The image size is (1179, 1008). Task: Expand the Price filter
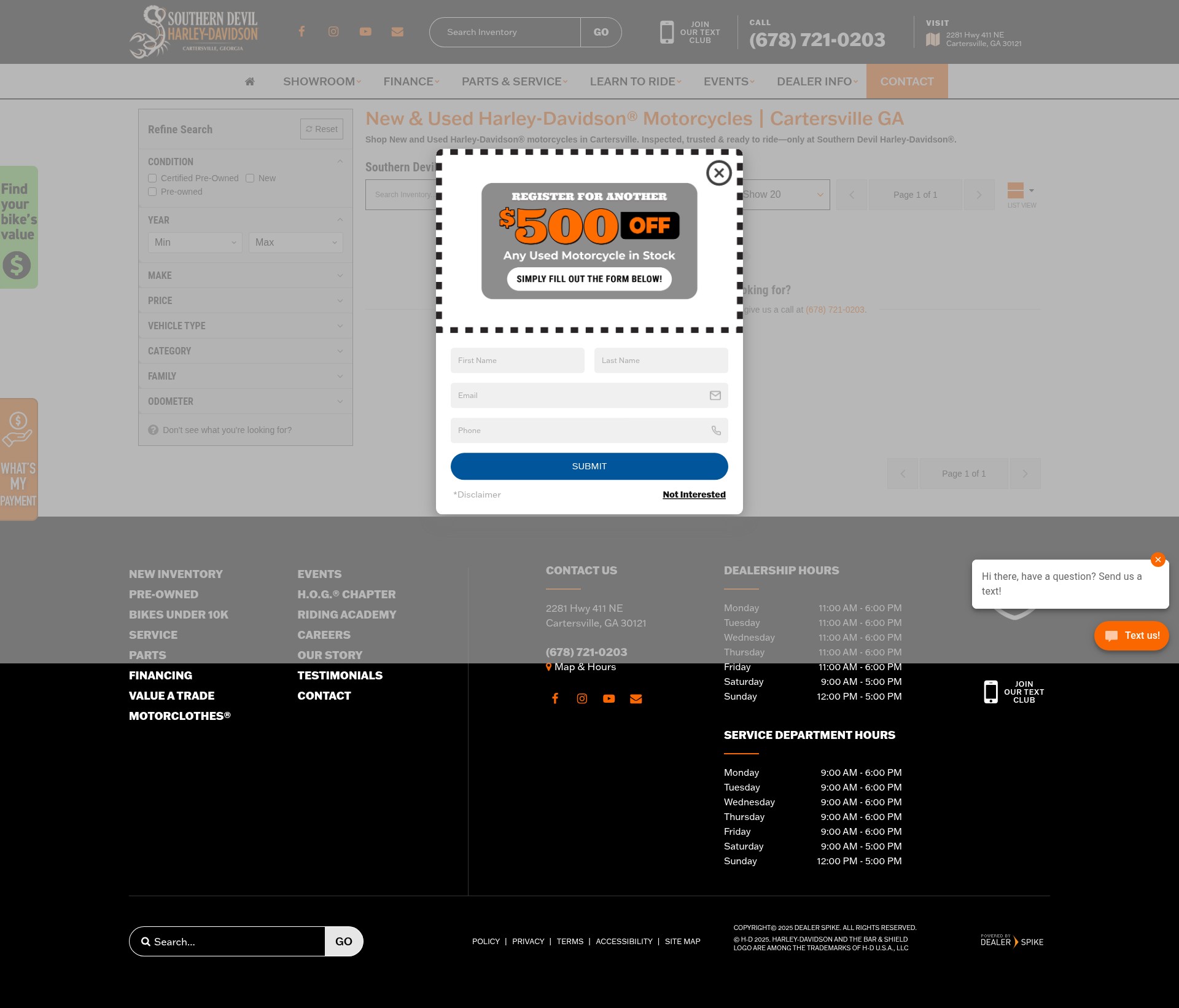click(246, 301)
